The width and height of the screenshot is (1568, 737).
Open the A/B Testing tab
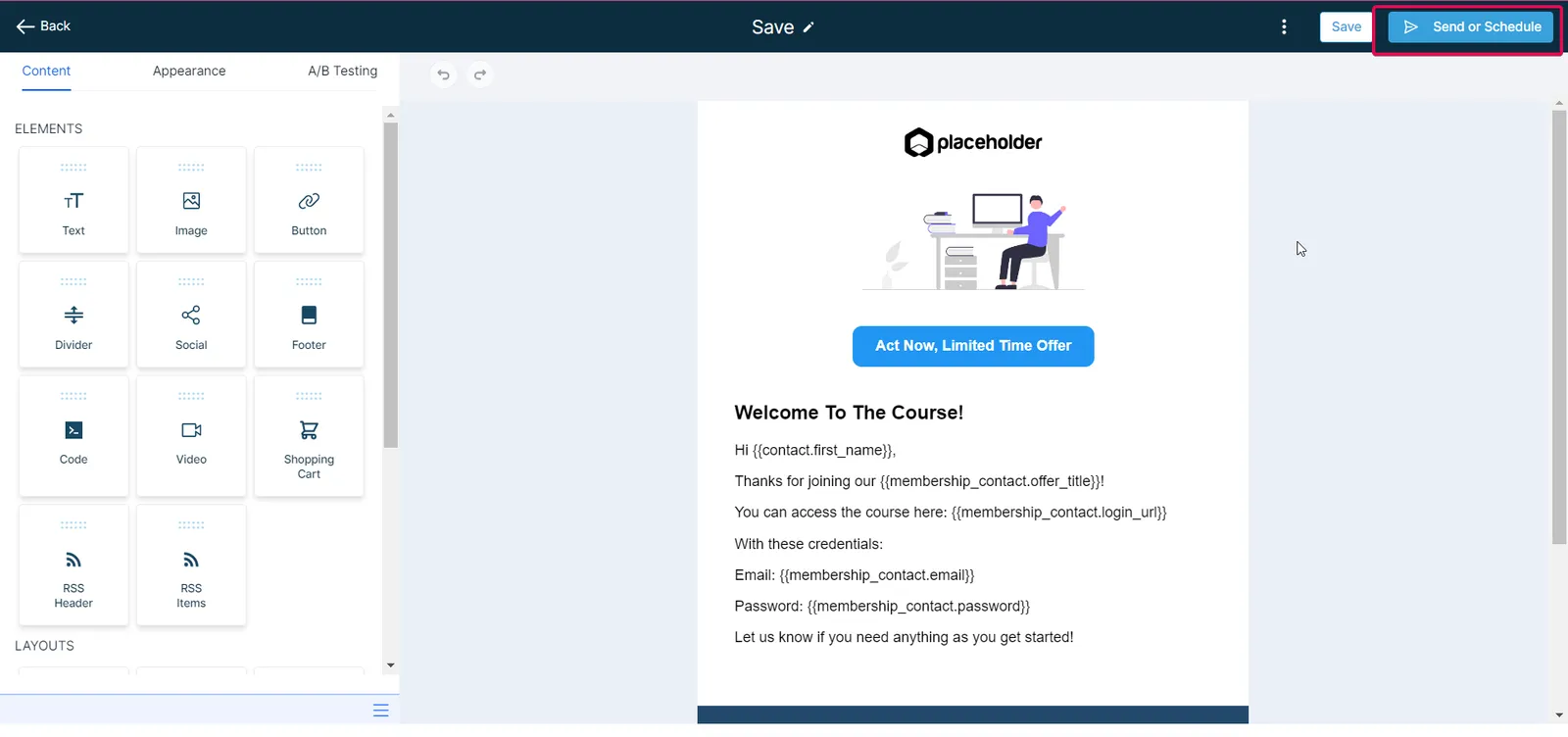pyautogui.click(x=342, y=71)
